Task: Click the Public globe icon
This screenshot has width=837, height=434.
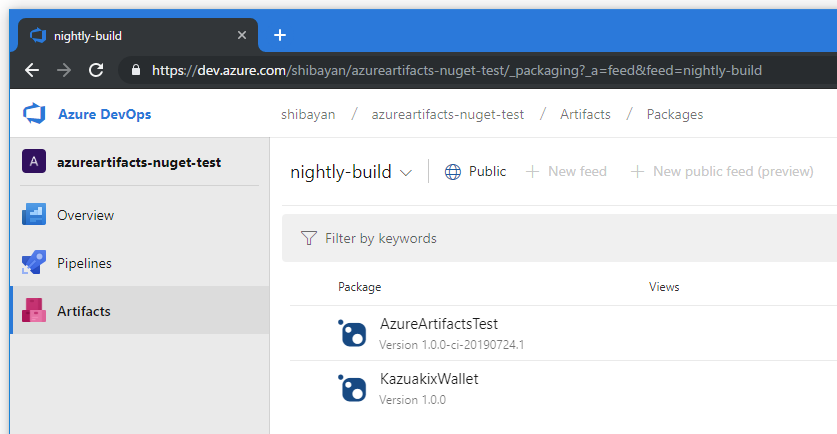Action: pyautogui.click(x=453, y=171)
